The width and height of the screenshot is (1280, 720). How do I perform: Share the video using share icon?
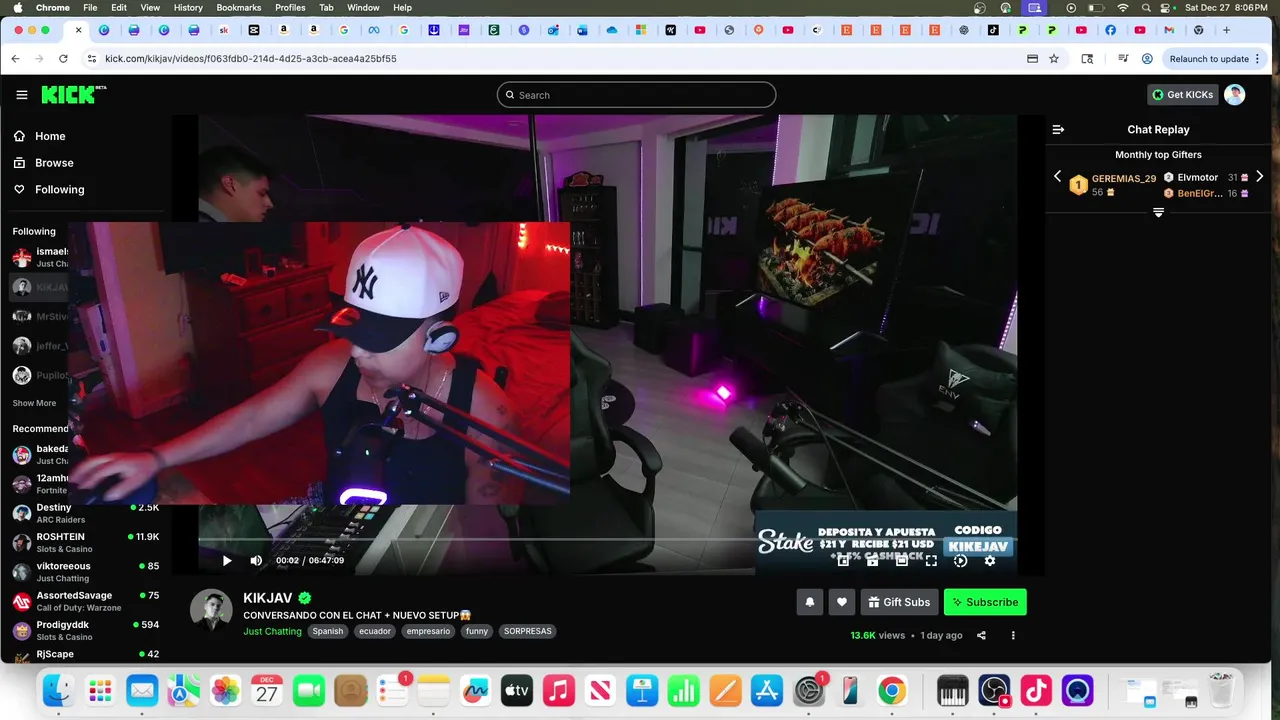coord(981,635)
